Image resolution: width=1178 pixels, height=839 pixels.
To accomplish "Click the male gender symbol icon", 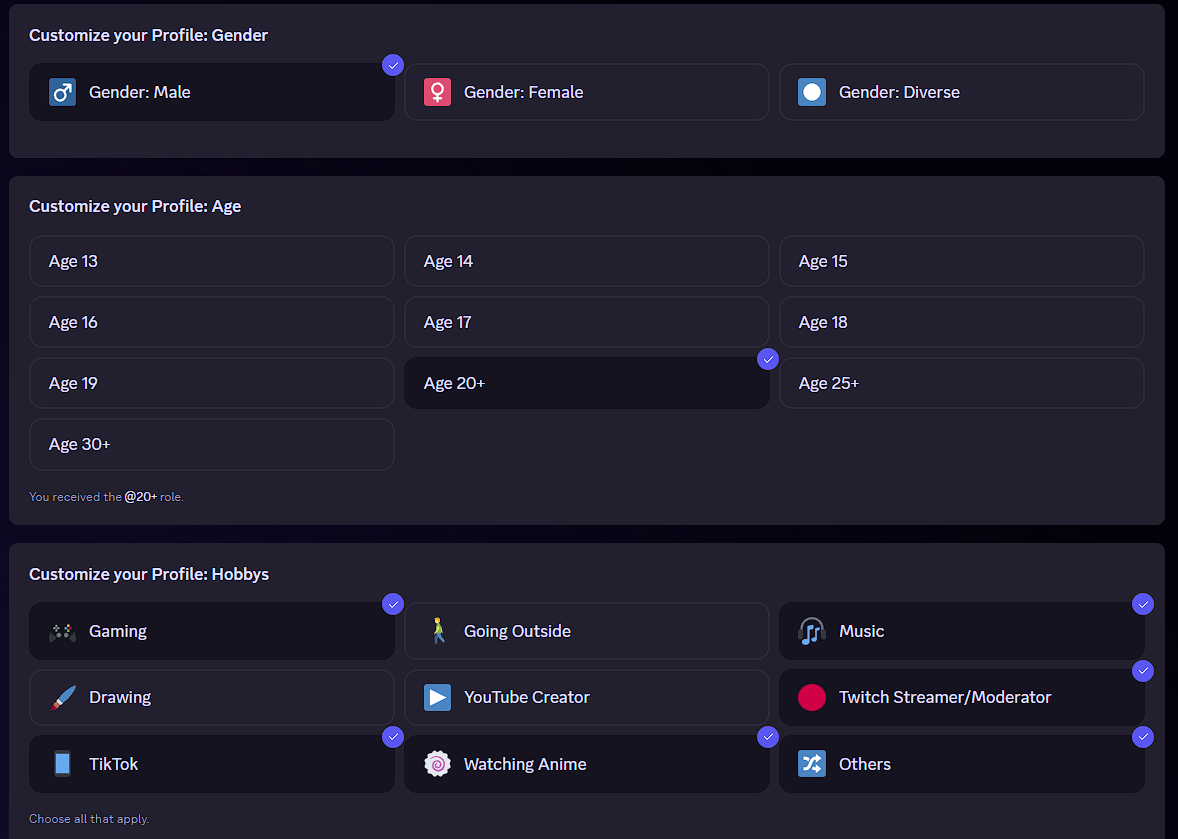I will [61, 91].
